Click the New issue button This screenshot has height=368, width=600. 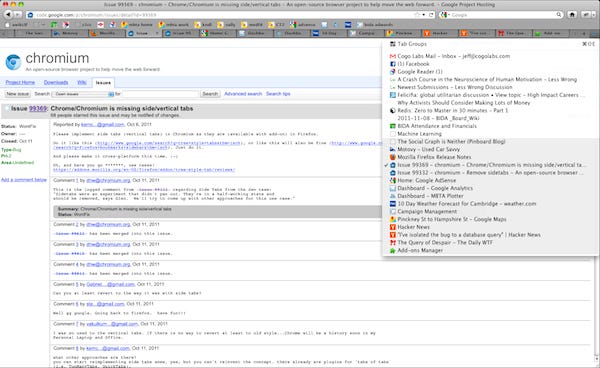18,94
